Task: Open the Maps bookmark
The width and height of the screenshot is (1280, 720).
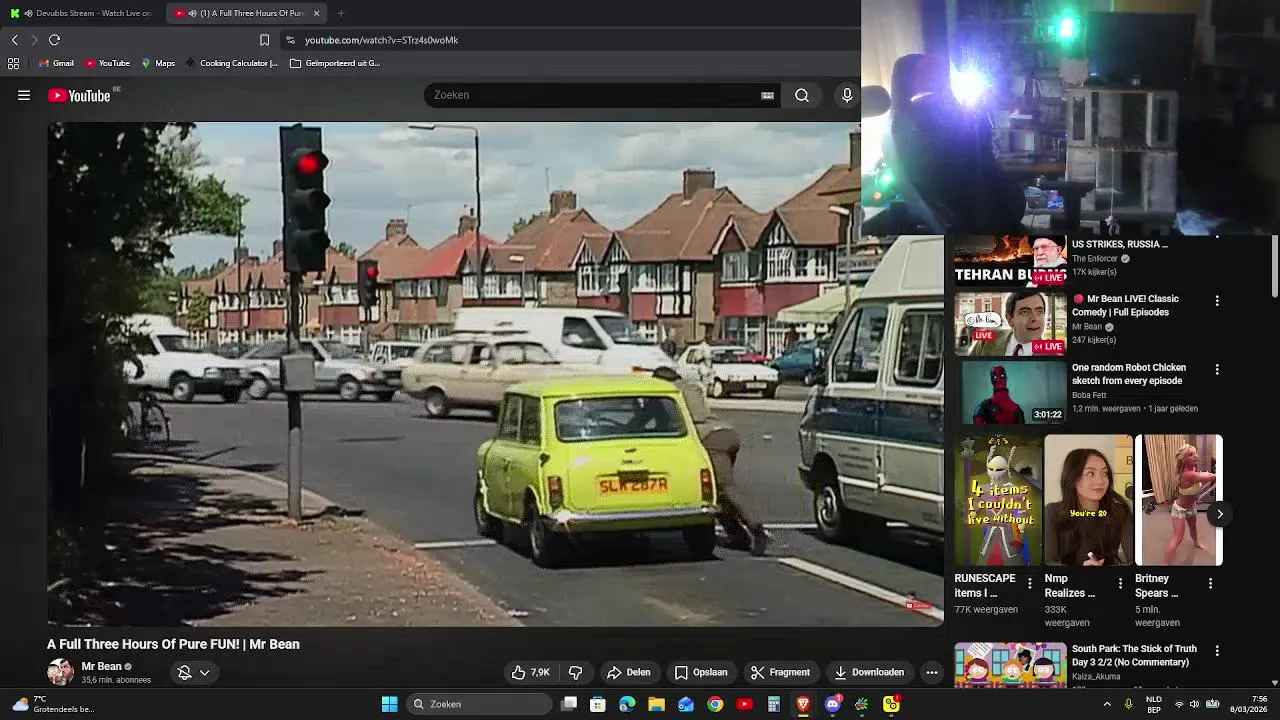Action: (x=158, y=63)
